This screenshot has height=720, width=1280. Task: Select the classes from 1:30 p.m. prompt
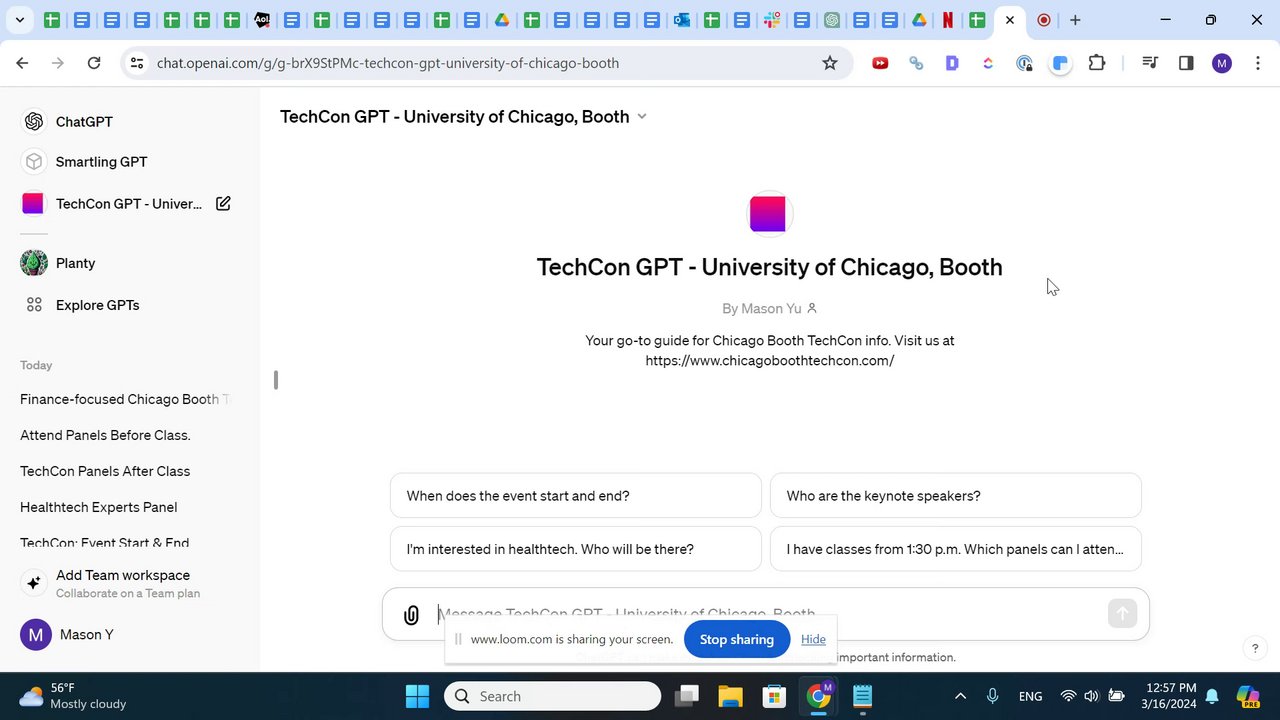956,549
